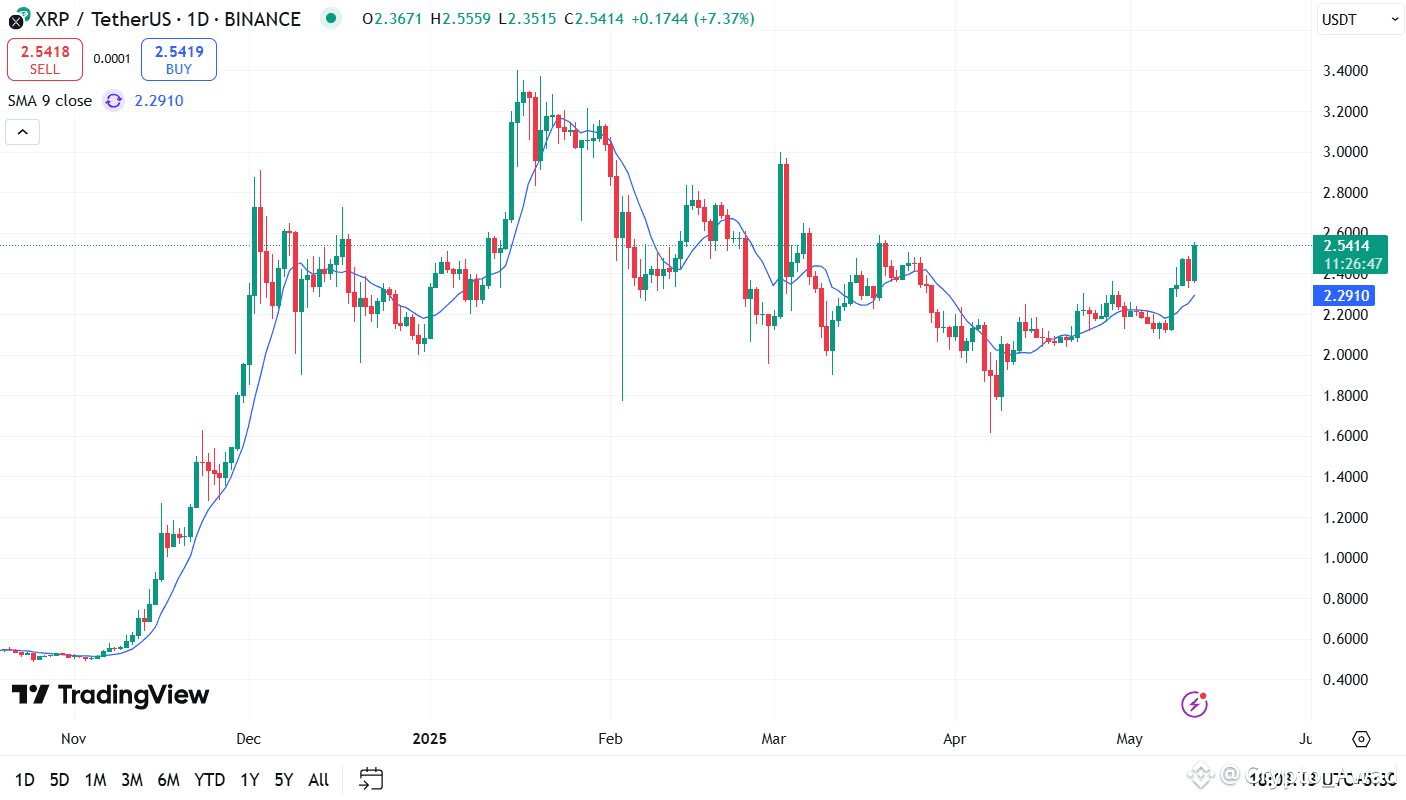This screenshot has height=800, width=1406.
Task: Collapse the buy/sell panel with the chevron
Action: coord(22,131)
